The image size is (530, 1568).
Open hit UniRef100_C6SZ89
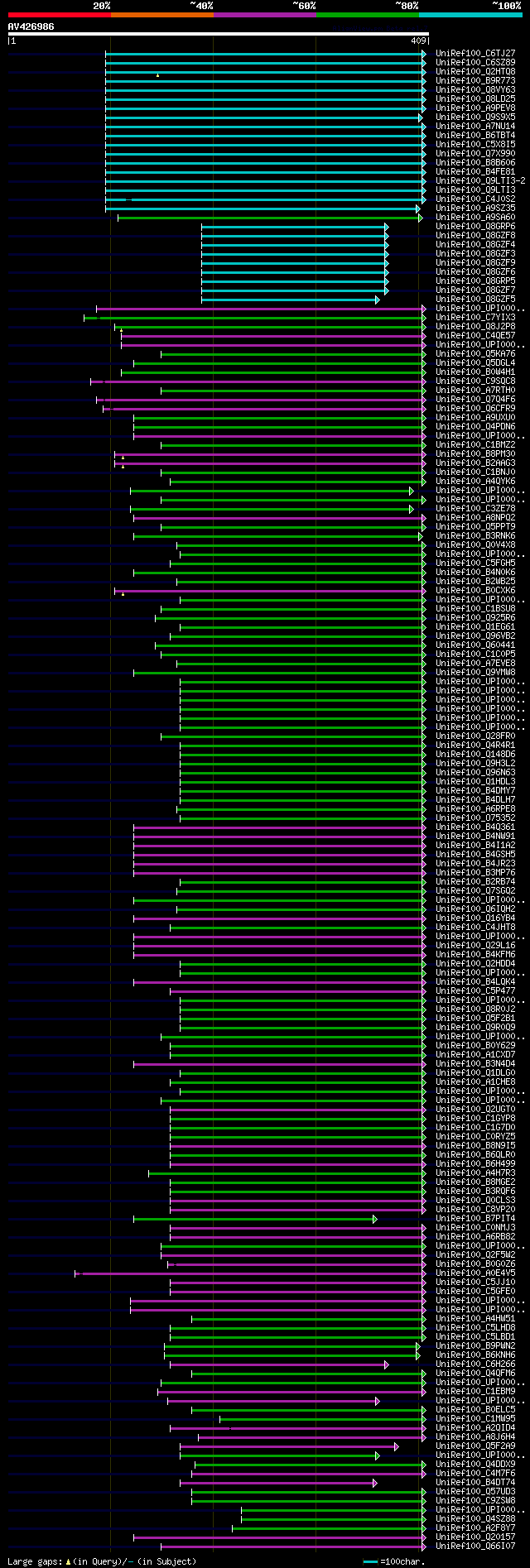pyautogui.click(x=475, y=62)
